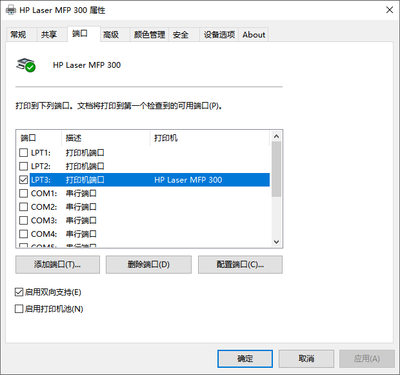This screenshot has height=375, width=400.
Task: Check the LPT1: port checkbox
Action: point(23,153)
